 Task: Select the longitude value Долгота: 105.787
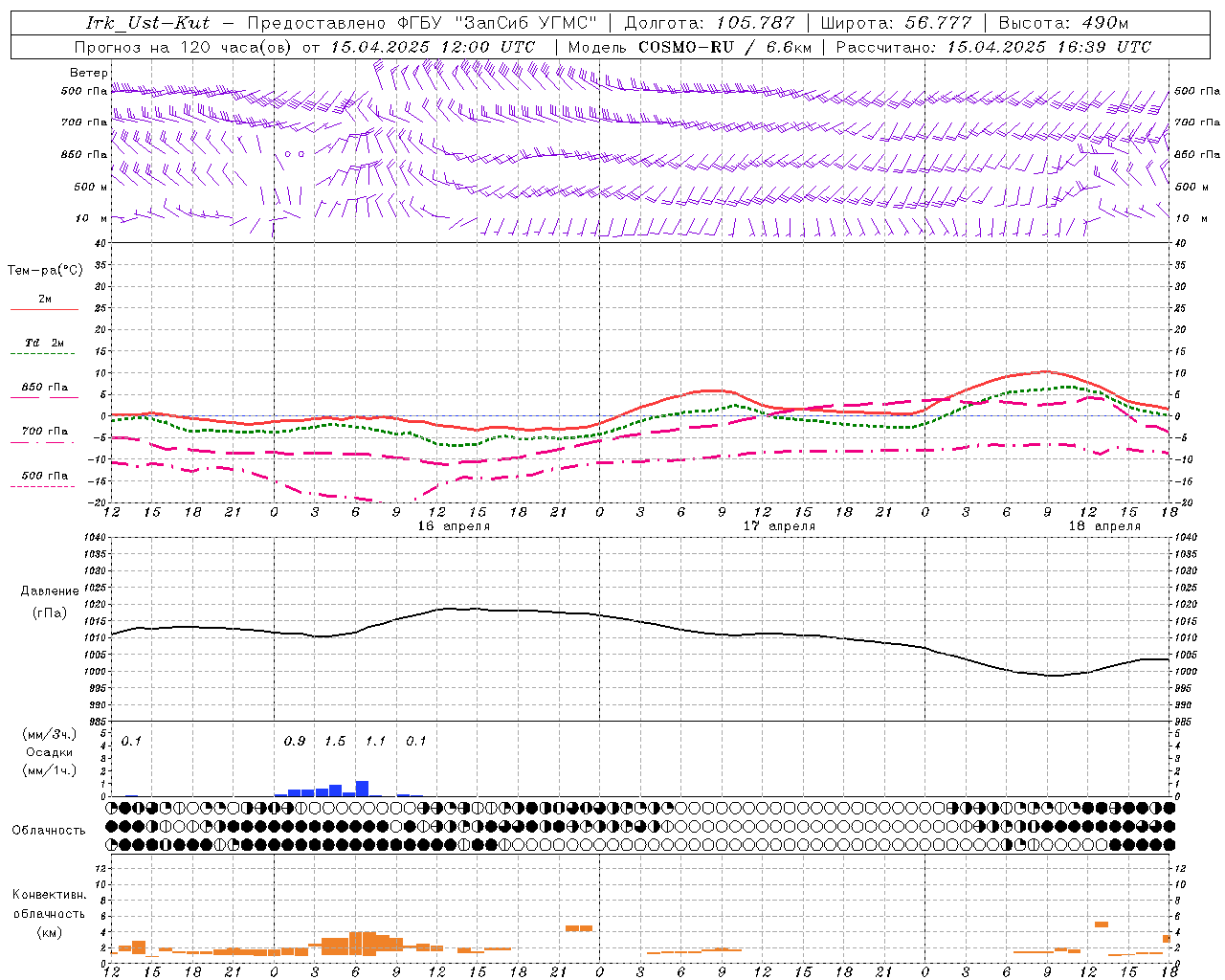(x=709, y=23)
